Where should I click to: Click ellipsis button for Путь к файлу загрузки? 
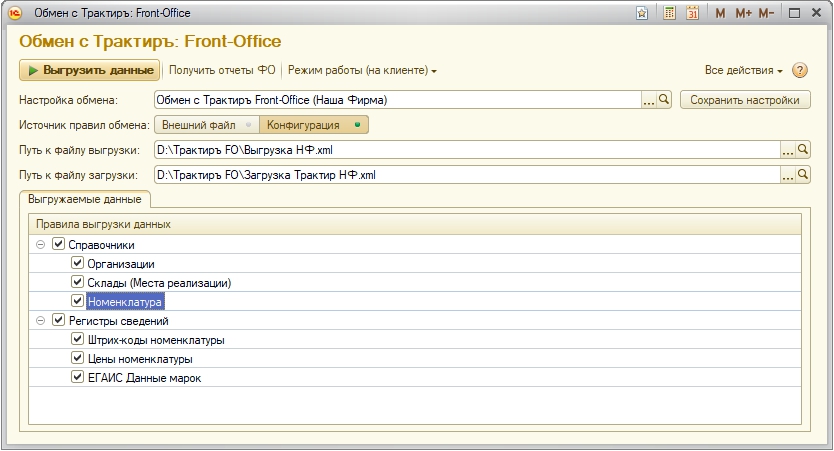(787, 175)
